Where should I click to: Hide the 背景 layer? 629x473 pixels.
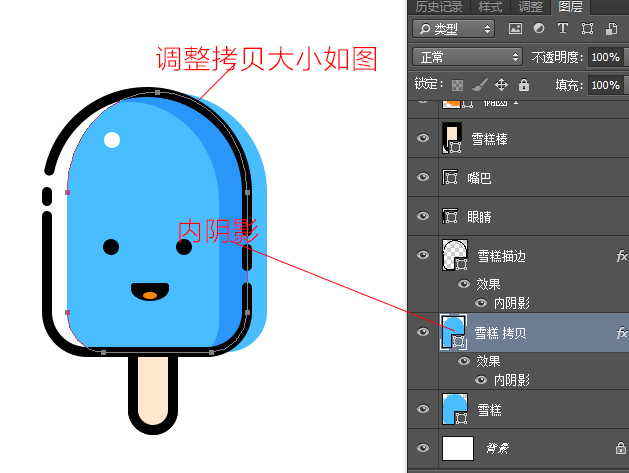coord(423,448)
